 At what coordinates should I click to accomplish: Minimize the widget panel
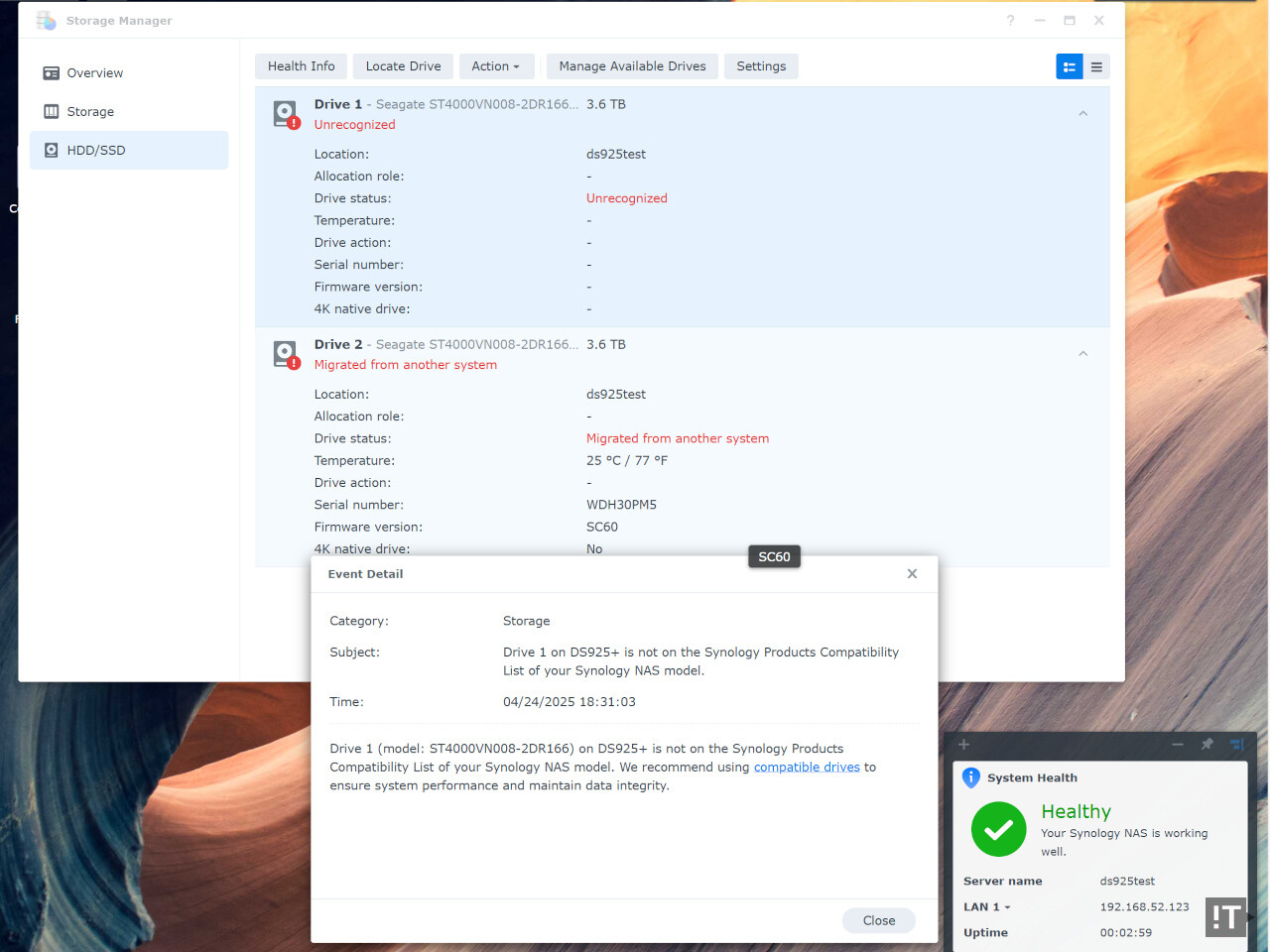[x=1178, y=744]
